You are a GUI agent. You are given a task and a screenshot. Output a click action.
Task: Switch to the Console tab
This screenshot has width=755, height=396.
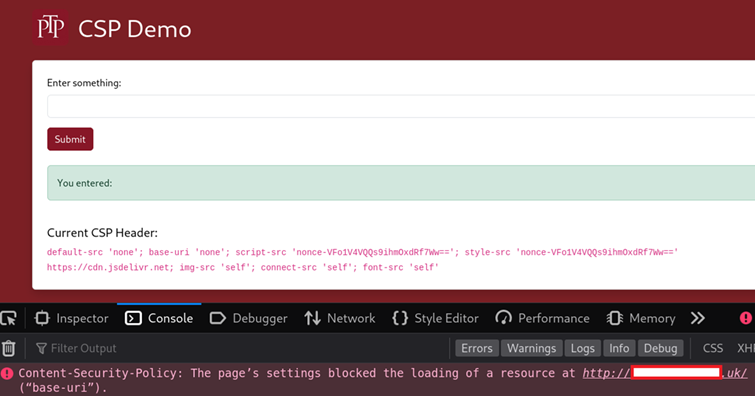click(159, 318)
